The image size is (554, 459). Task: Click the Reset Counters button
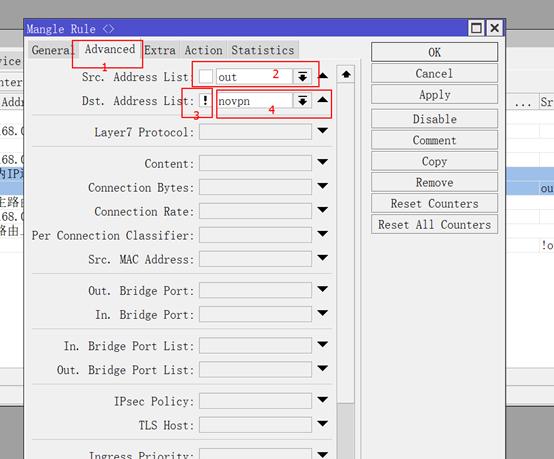[434, 204]
